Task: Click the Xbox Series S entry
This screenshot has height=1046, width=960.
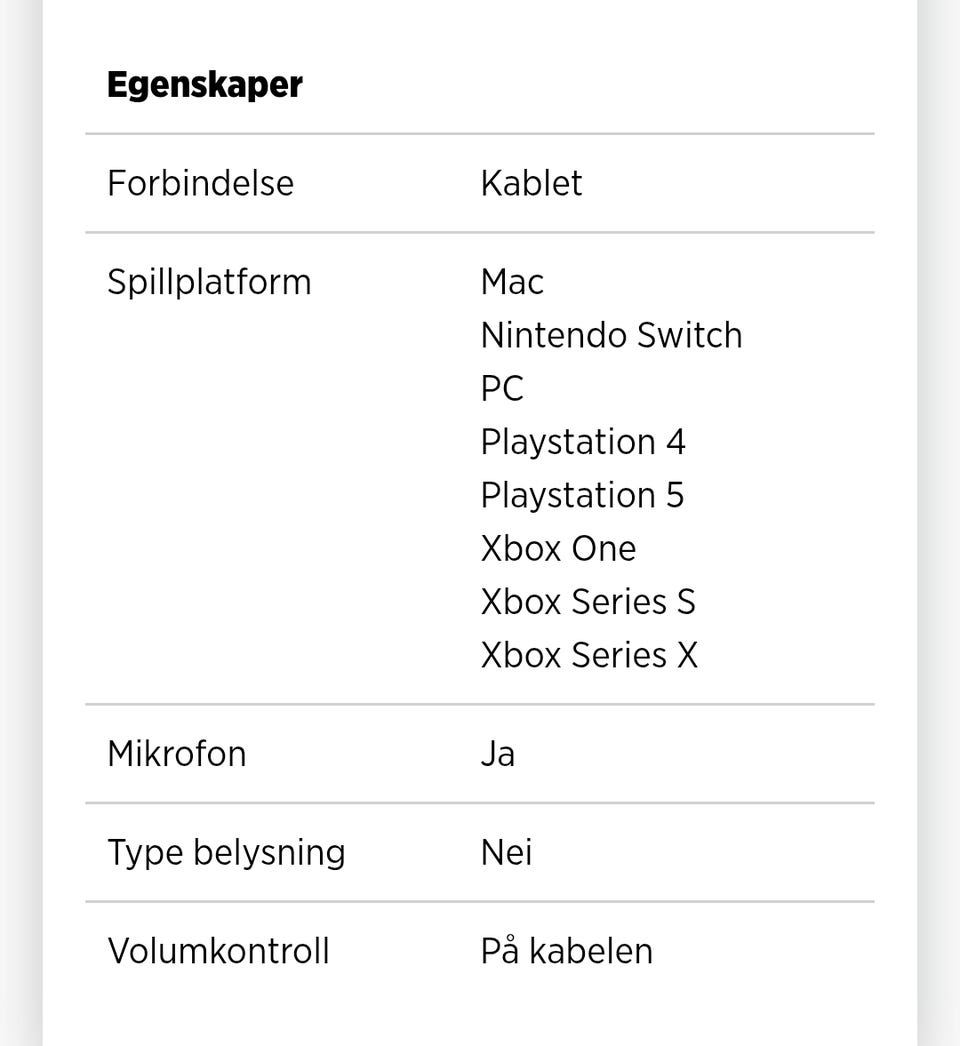Action: [x=587, y=602]
